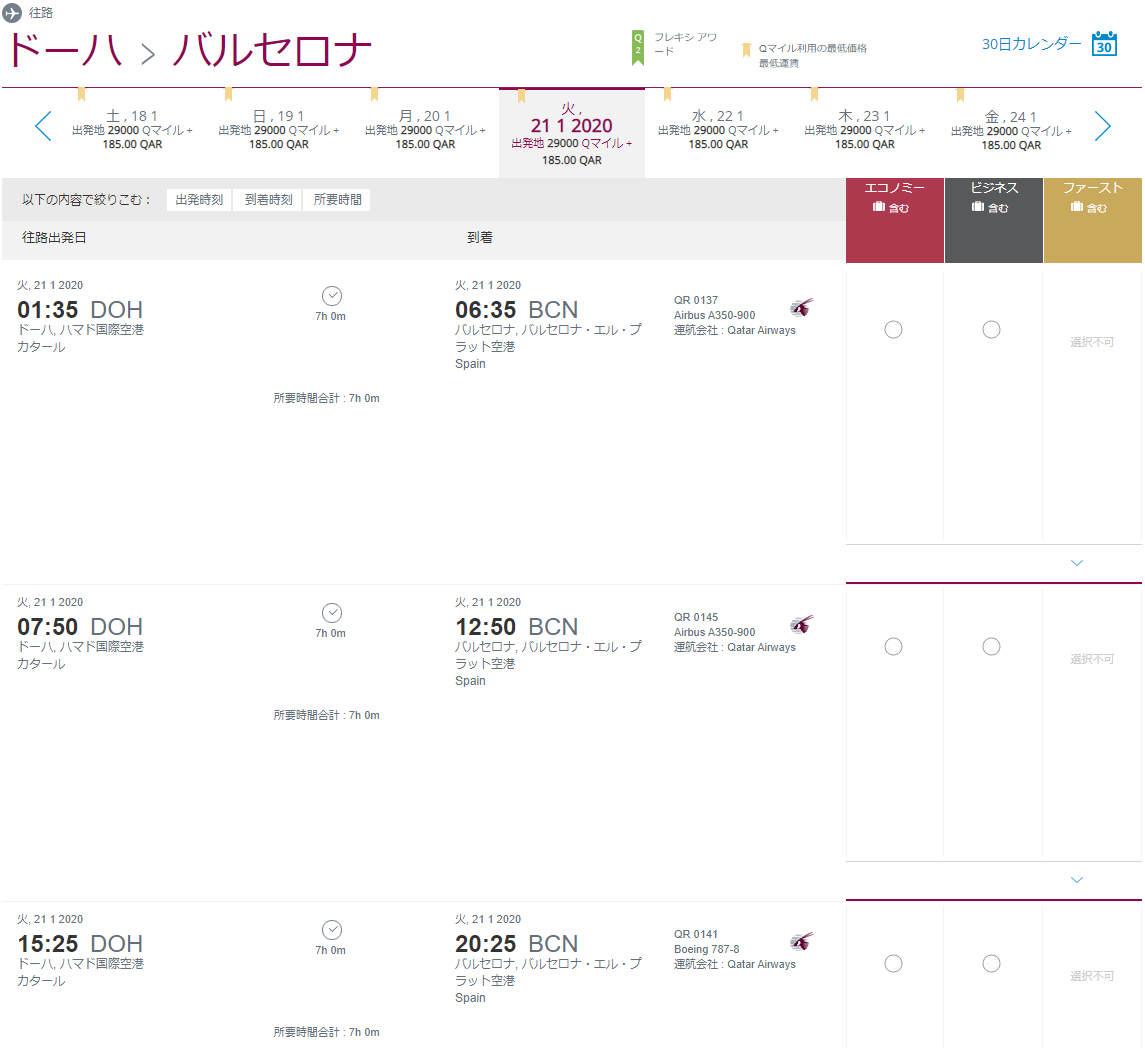Filter by 所要時間 duration
1145x1048 pixels.
click(337, 200)
